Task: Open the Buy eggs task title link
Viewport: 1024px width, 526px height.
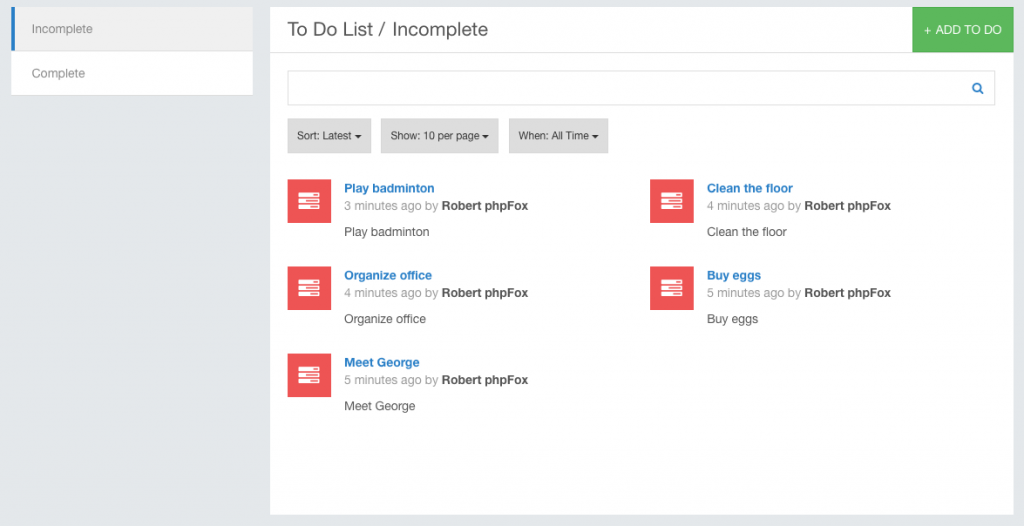Action: click(x=733, y=275)
